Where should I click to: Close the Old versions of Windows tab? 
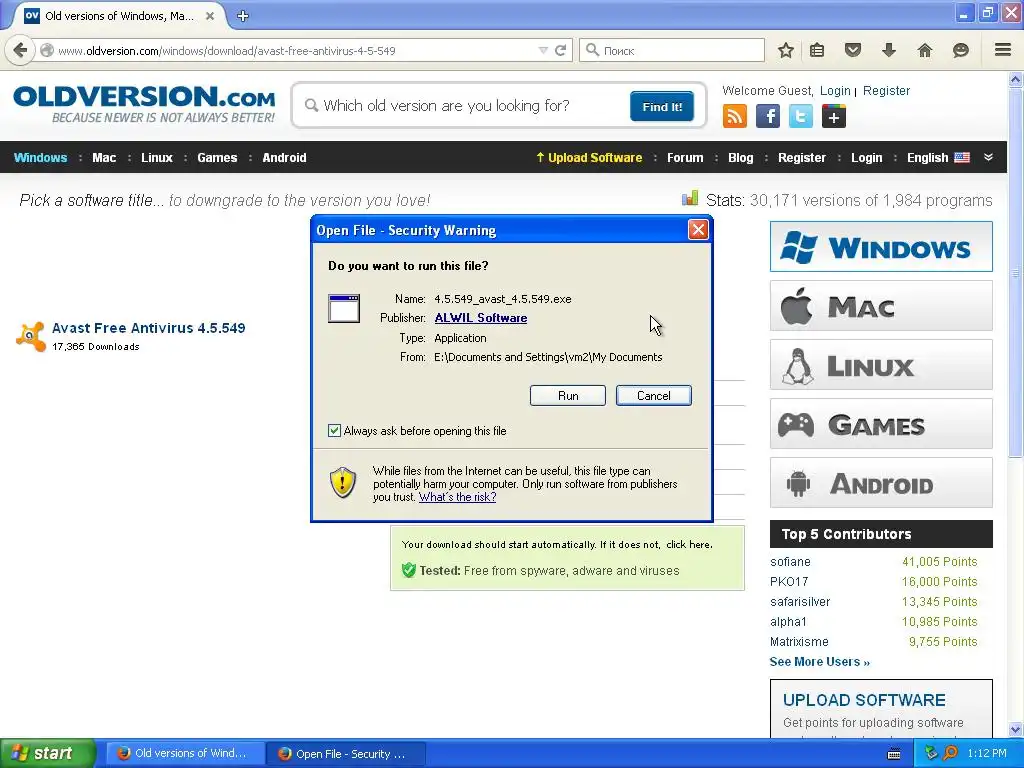pyautogui.click(x=210, y=16)
